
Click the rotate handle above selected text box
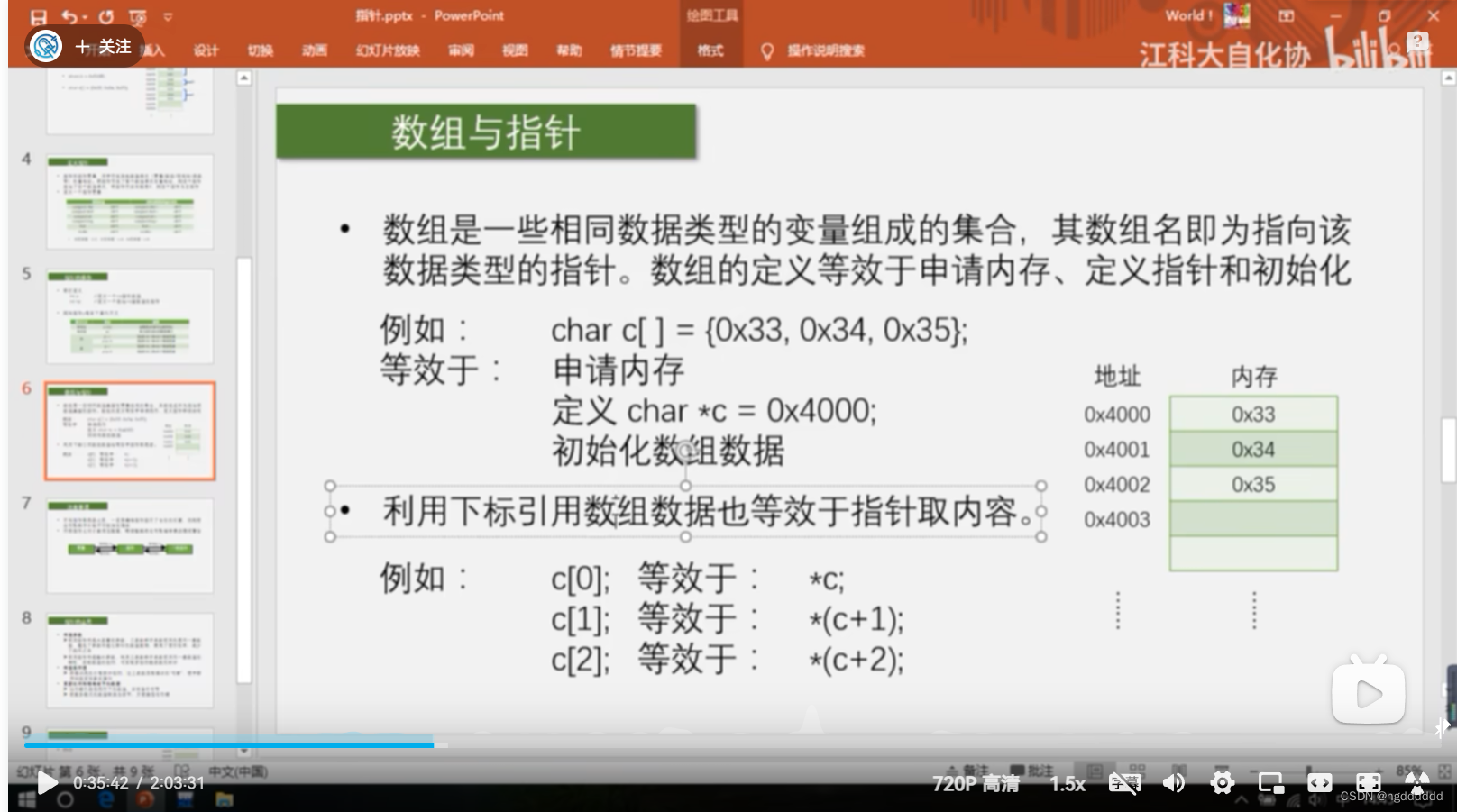pos(686,450)
